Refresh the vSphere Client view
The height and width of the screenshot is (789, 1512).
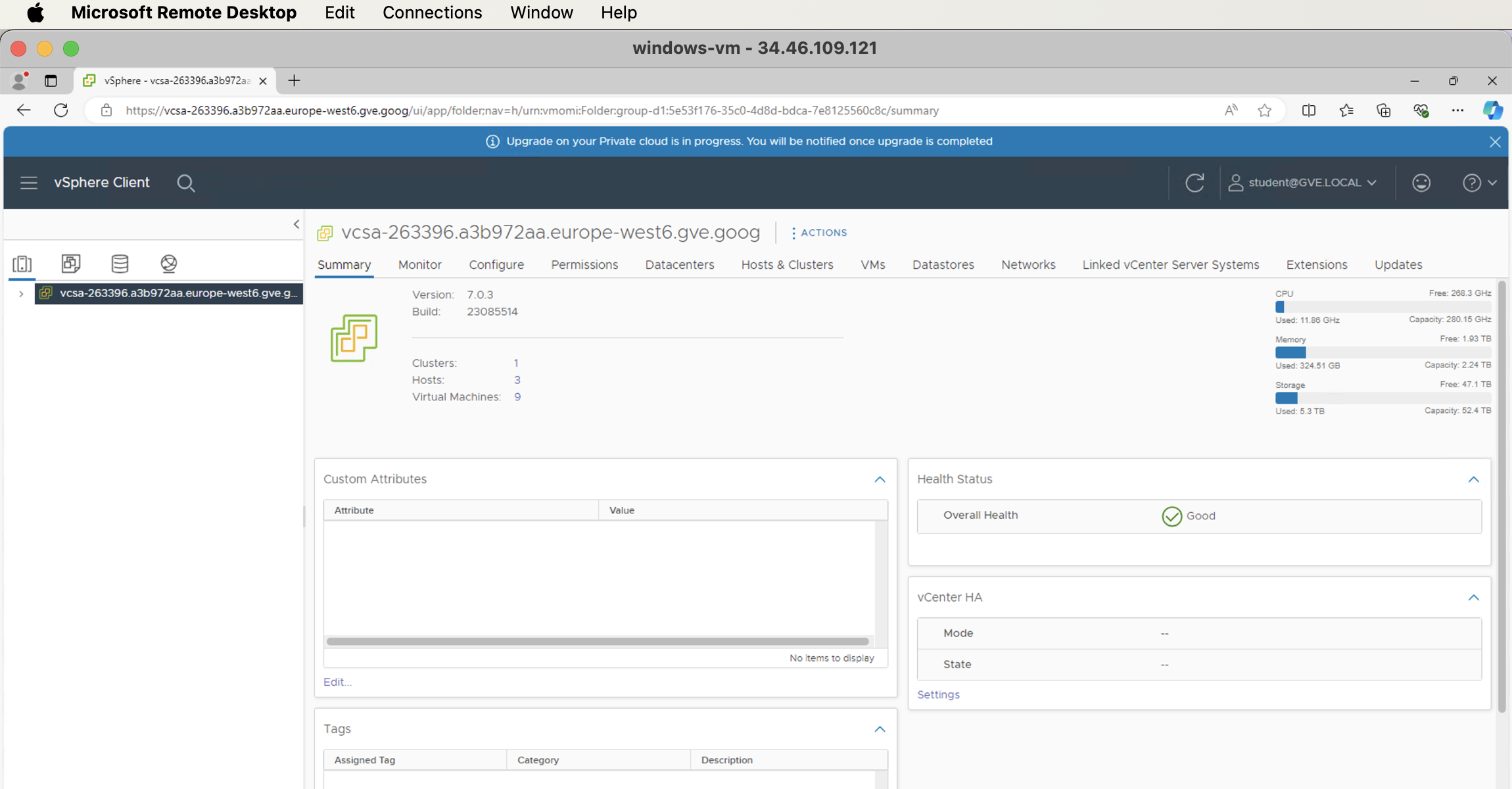1194,183
